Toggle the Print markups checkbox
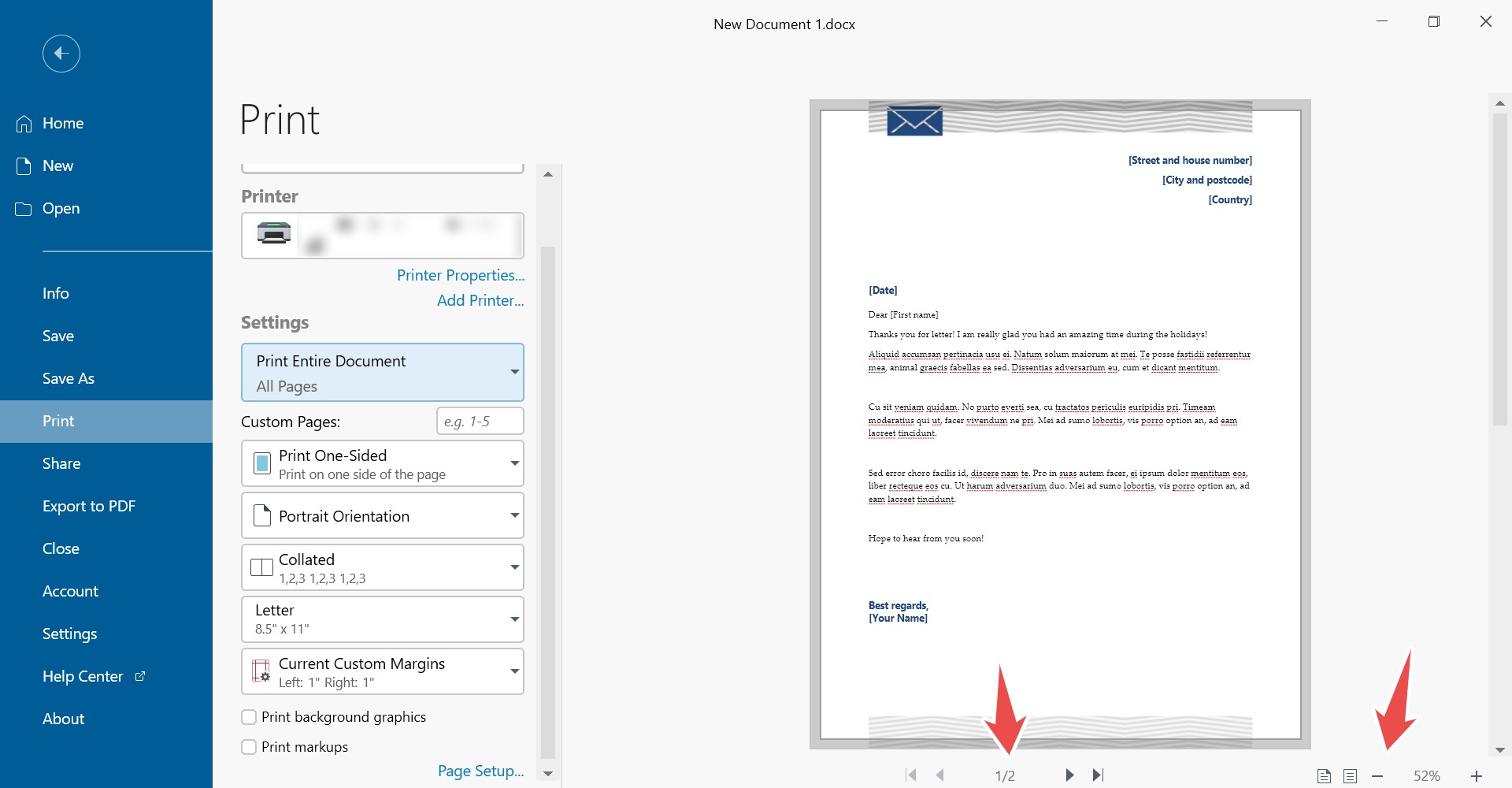The height and width of the screenshot is (788, 1512). [x=249, y=747]
